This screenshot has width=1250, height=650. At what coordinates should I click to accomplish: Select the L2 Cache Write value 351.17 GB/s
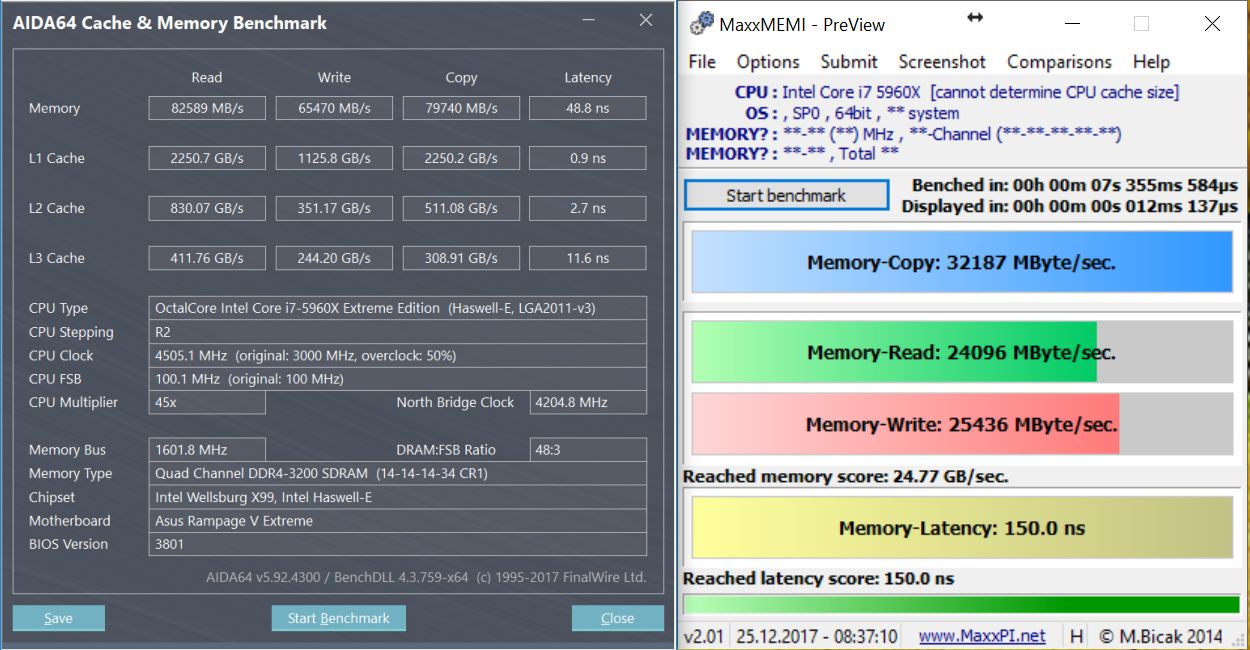point(334,208)
